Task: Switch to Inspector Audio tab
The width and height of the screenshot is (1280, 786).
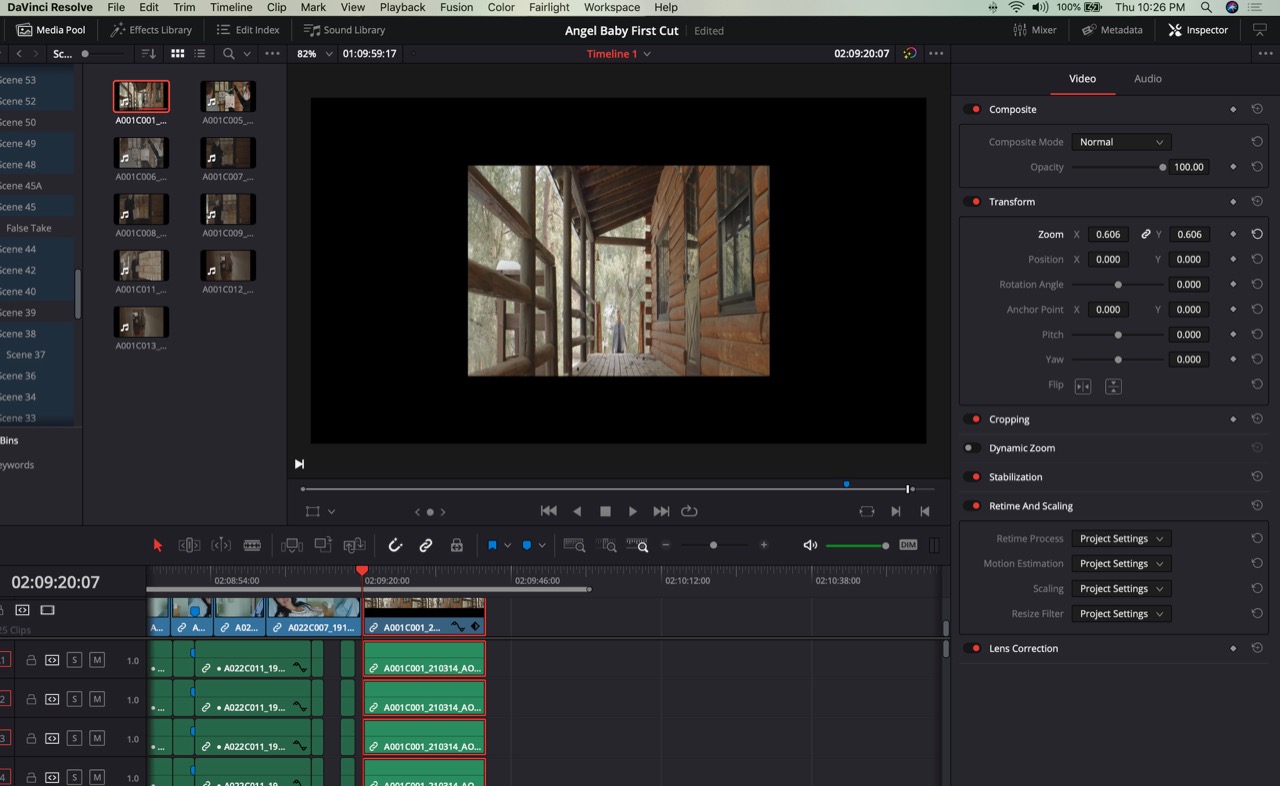Action: tap(1147, 78)
